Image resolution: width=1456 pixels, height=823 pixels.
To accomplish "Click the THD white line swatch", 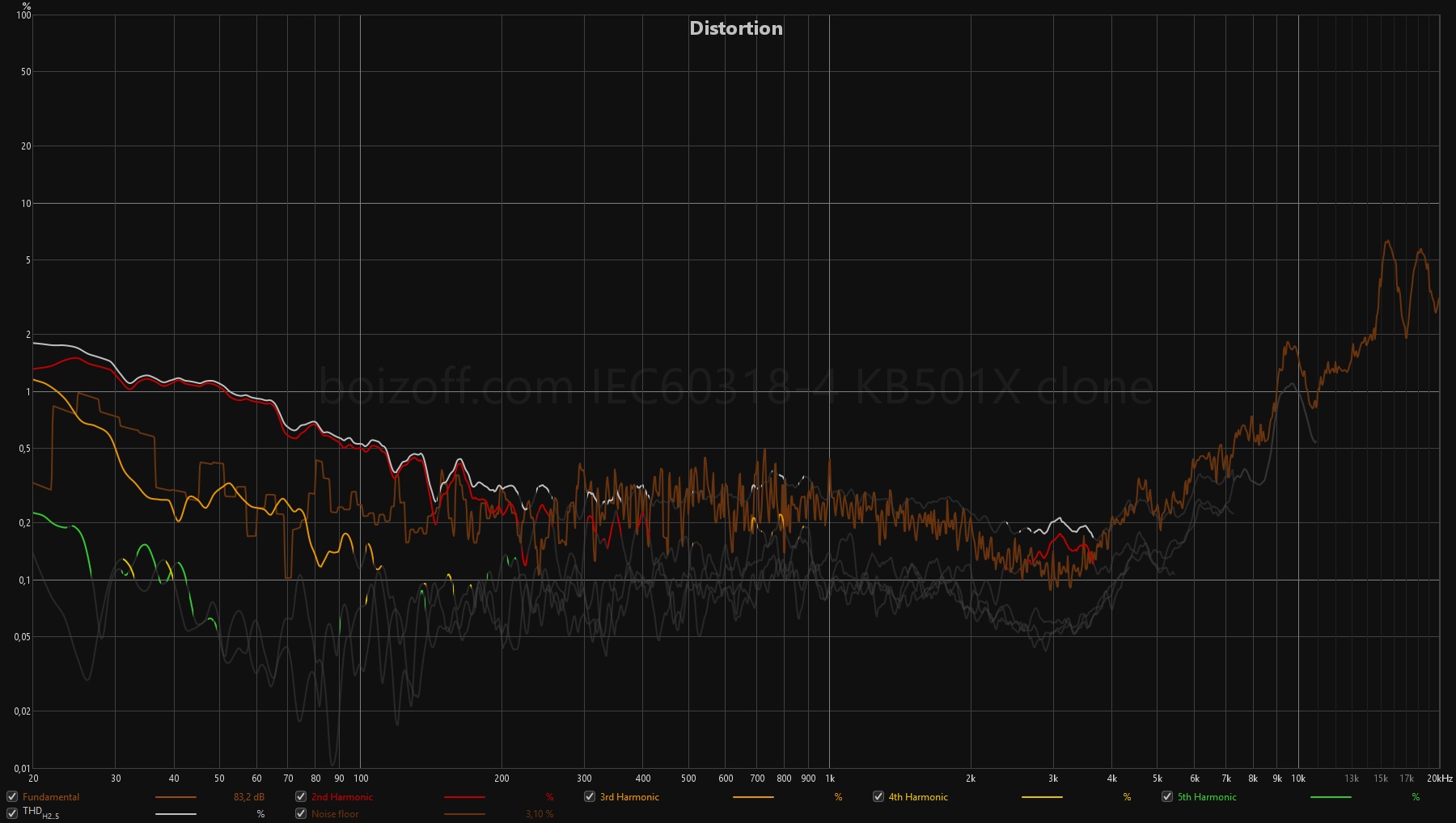I will click(x=176, y=814).
